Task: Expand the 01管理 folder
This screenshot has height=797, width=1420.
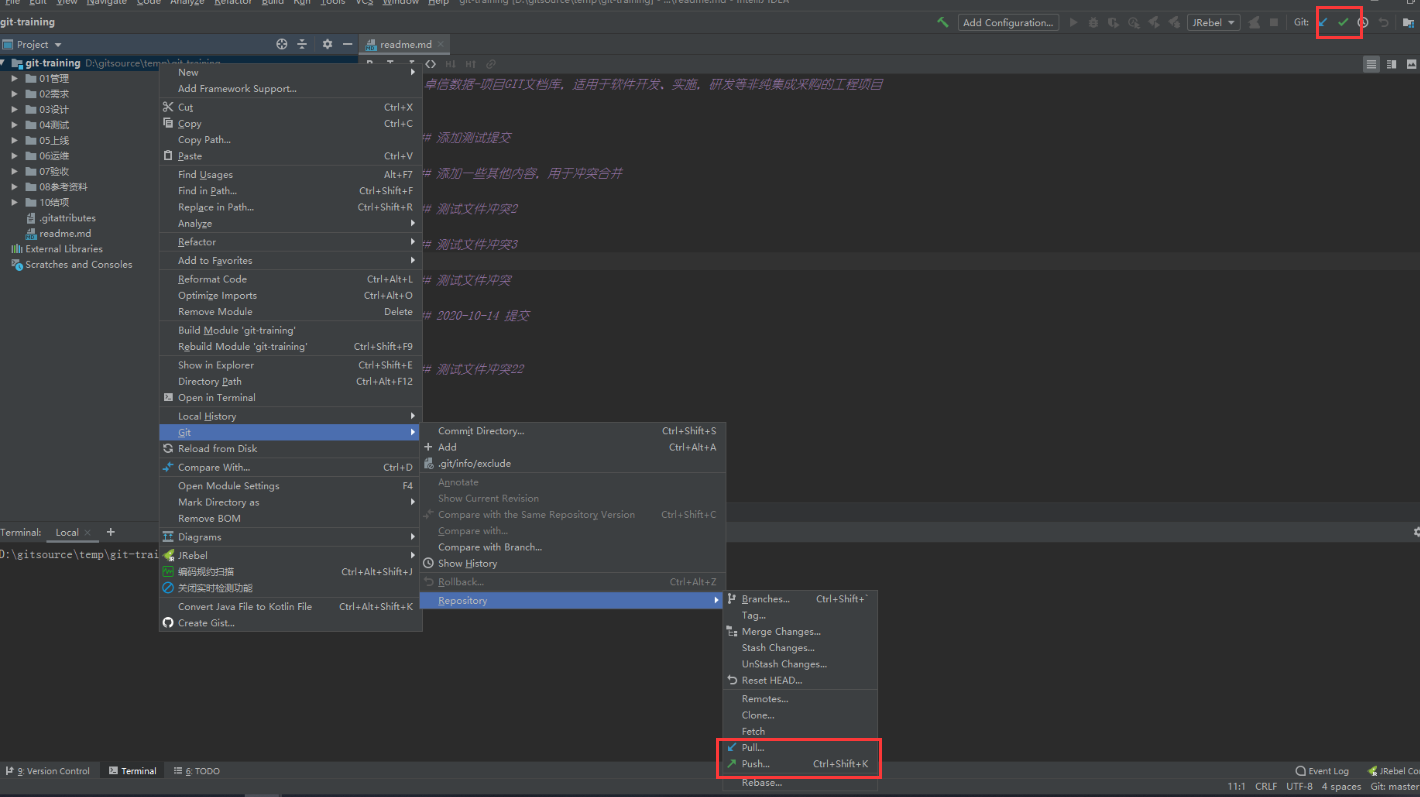Action: 15,78
